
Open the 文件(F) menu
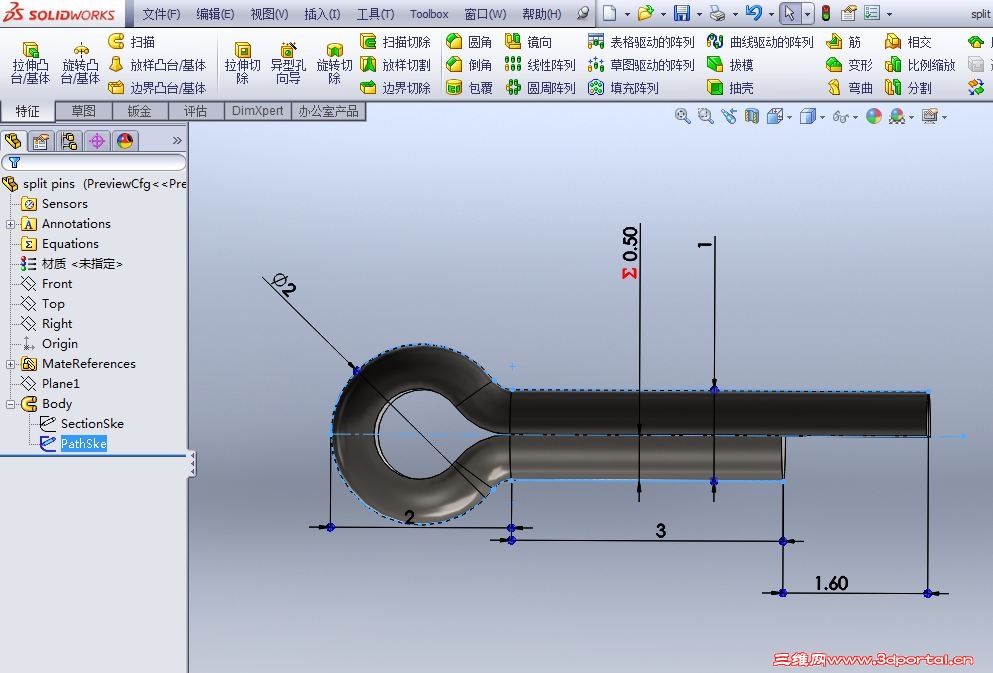click(161, 13)
